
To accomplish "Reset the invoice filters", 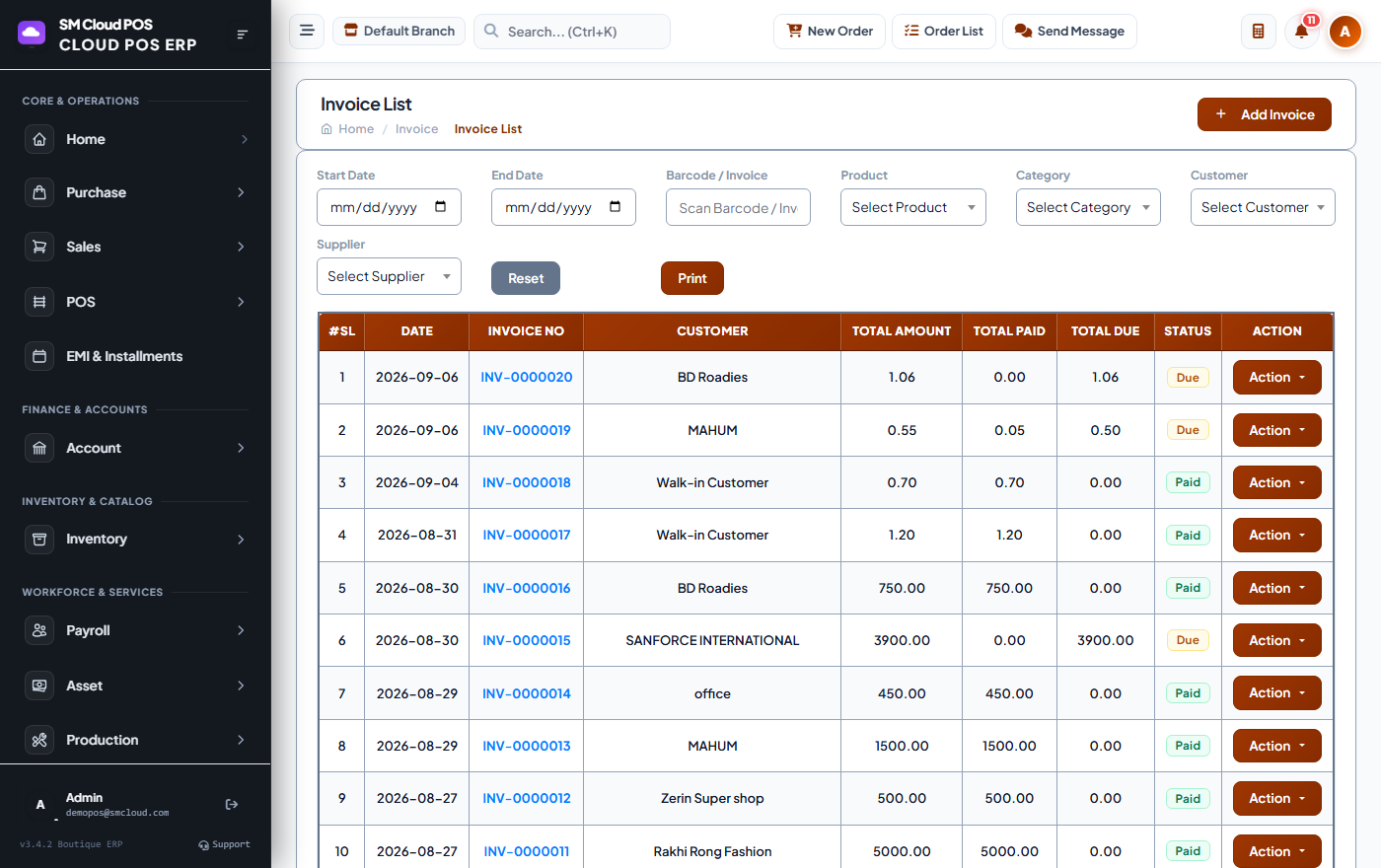I will point(526,278).
